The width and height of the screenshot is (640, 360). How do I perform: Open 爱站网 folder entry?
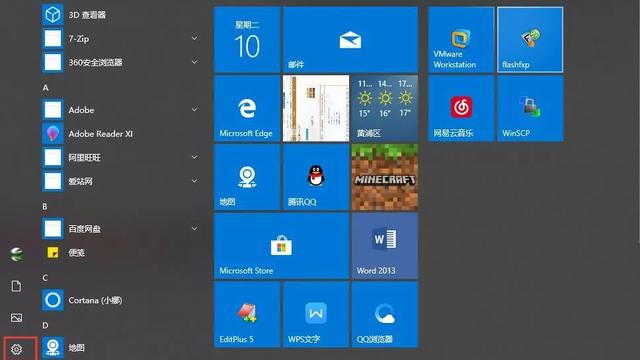click(x=121, y=181)
